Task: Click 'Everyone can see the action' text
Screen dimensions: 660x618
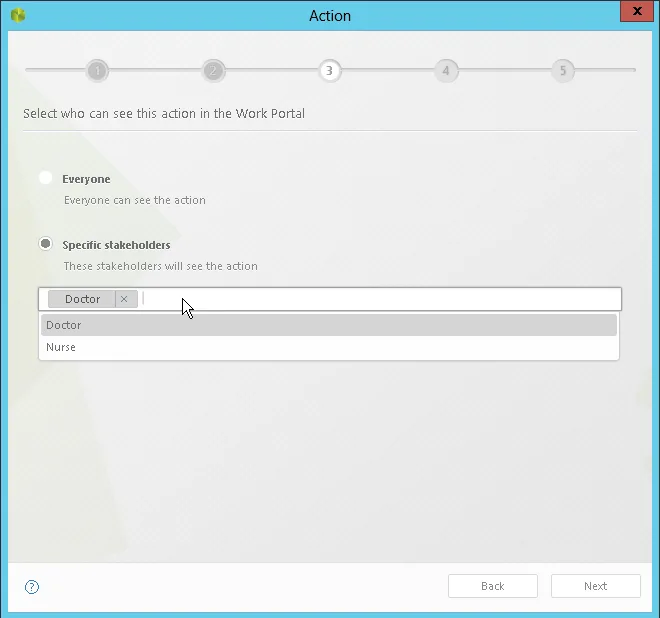Action: tap(135, 200)
